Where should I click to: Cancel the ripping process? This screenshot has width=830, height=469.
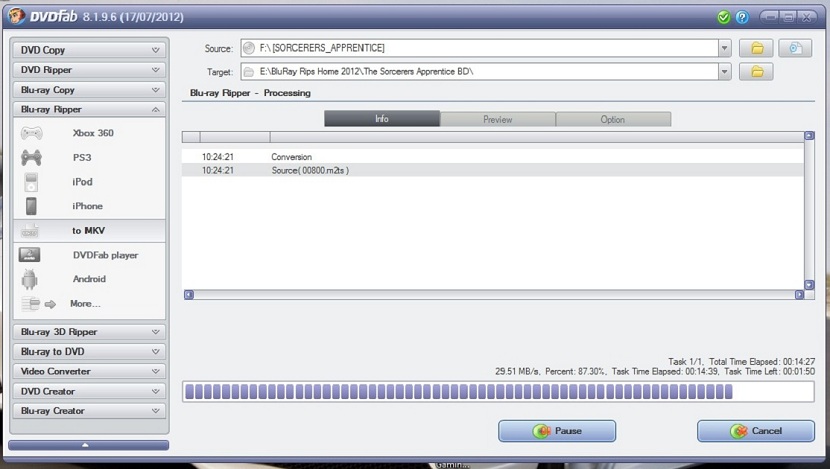pos(756,431)
